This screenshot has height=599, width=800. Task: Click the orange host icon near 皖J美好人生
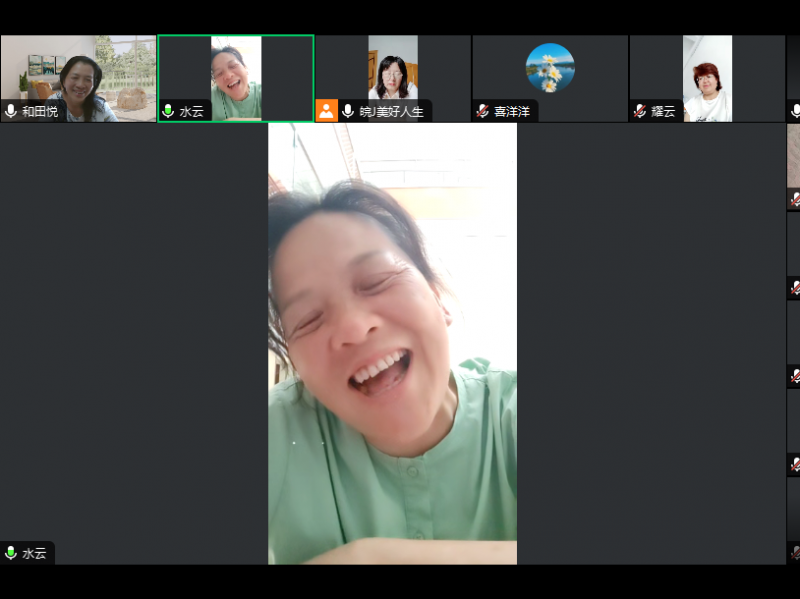[x=326, y=111]
